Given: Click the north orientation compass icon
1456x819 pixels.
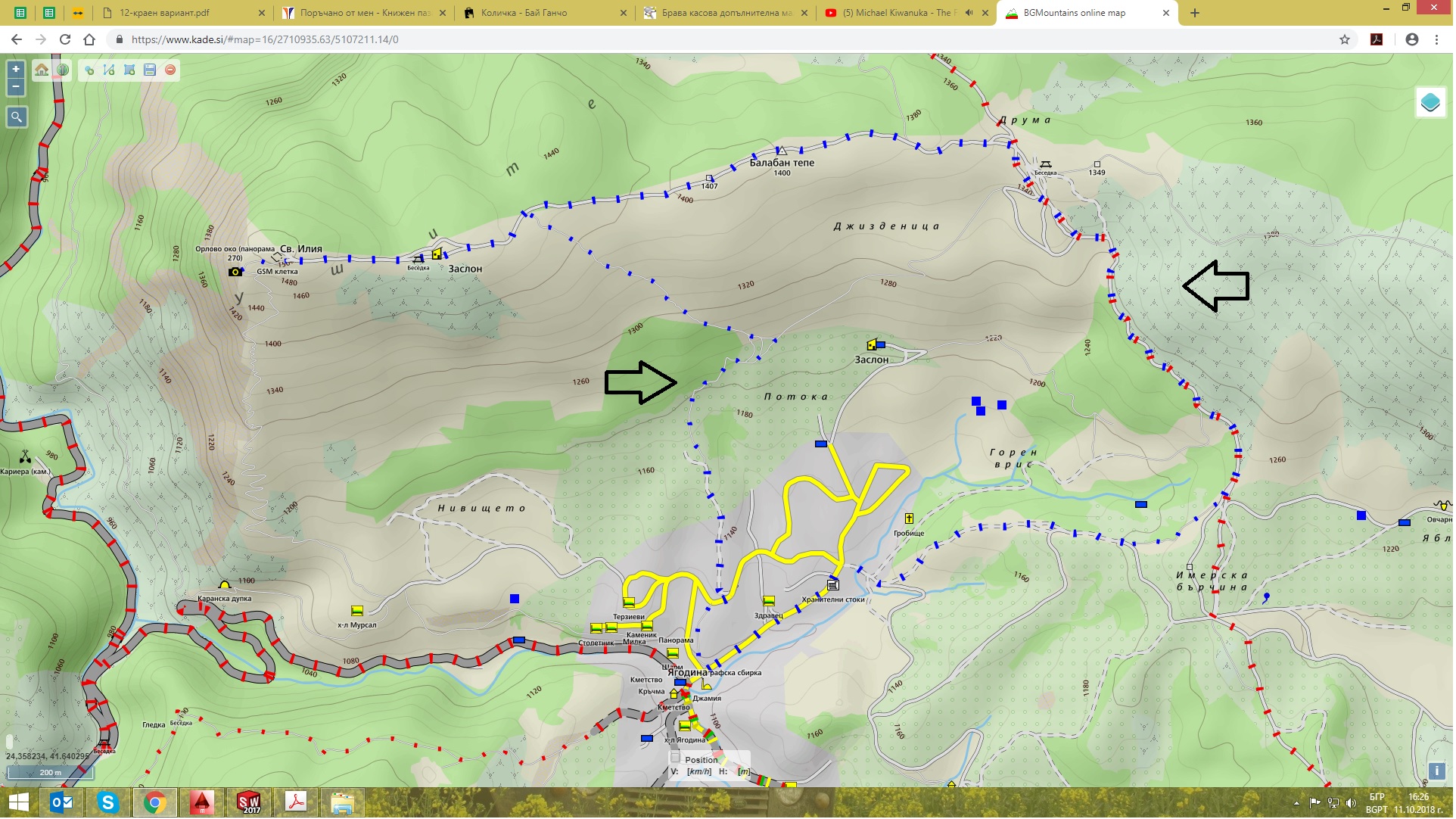Looking at the screenshot, I should pyautogui.click(x=63, y=70).
